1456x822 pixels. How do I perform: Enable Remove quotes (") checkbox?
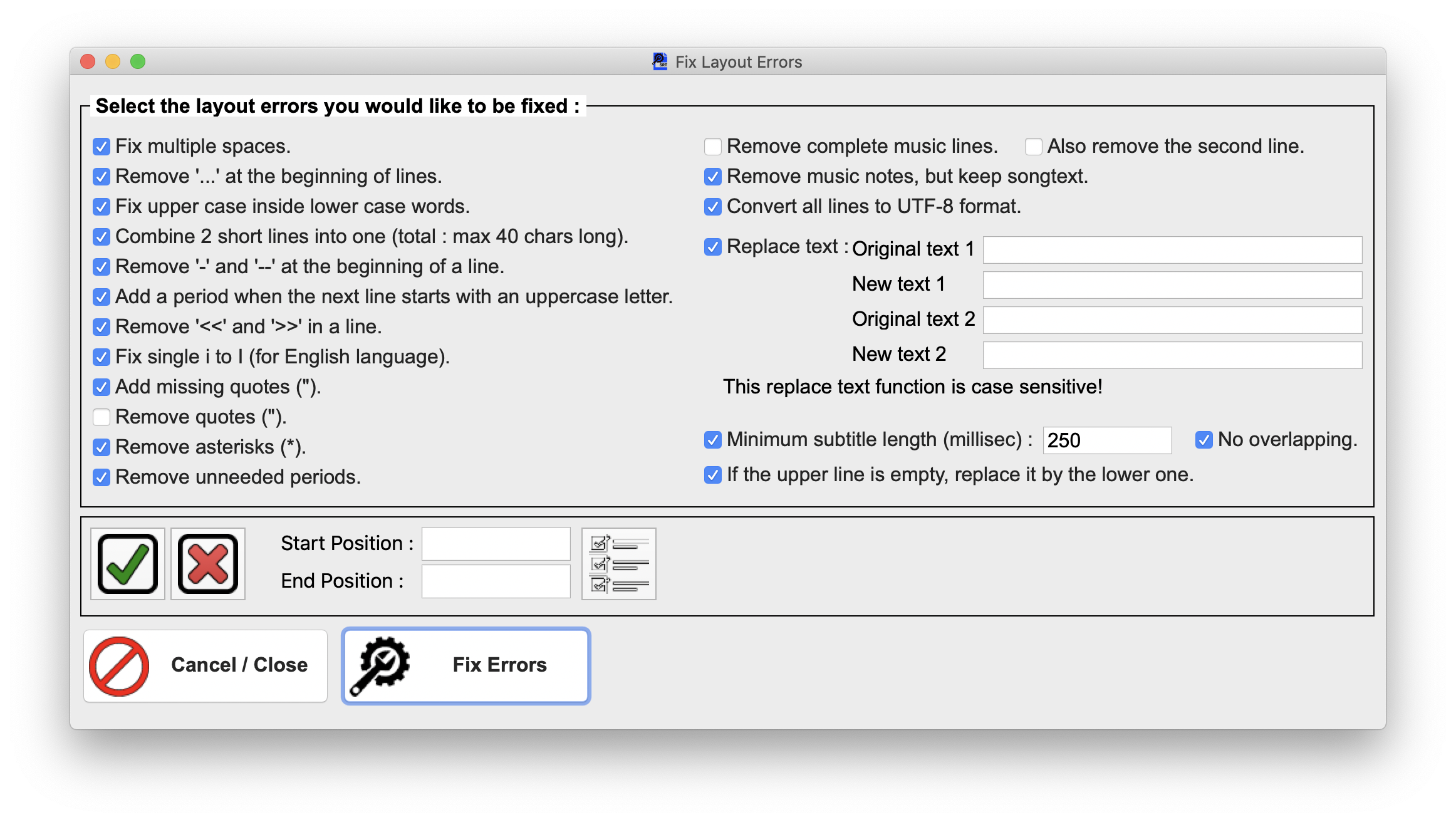101,417
